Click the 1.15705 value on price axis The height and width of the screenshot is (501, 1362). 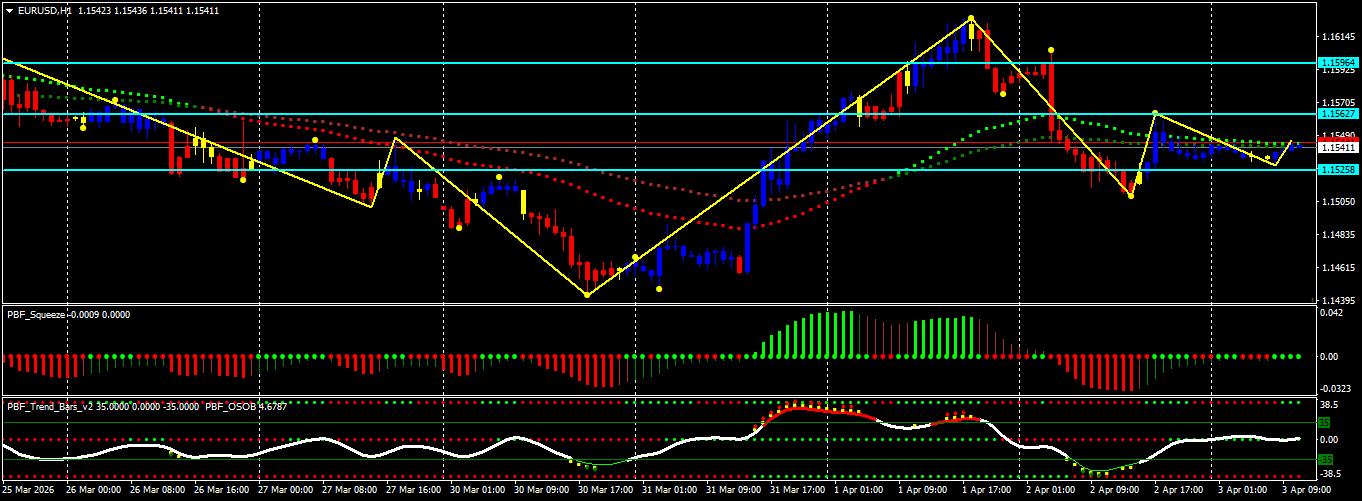tap(1339, 103)
